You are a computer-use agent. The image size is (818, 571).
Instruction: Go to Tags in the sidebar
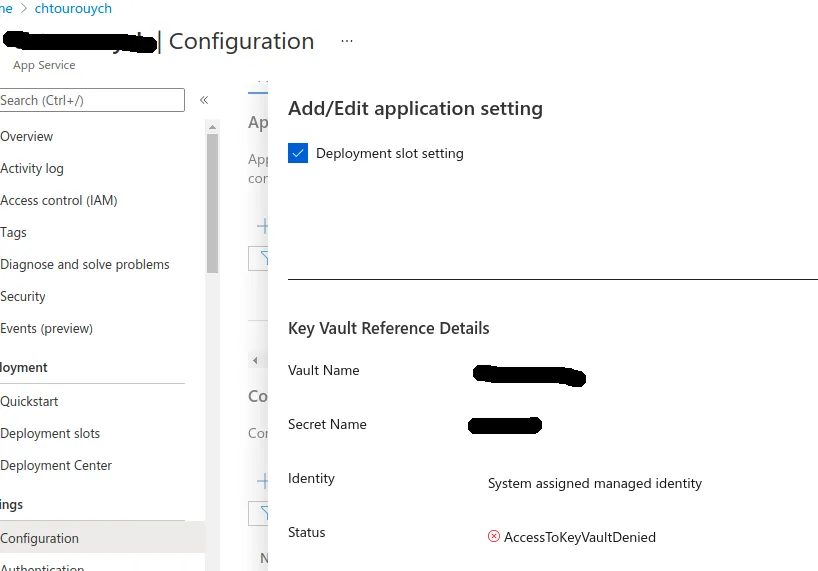[14, 232]
